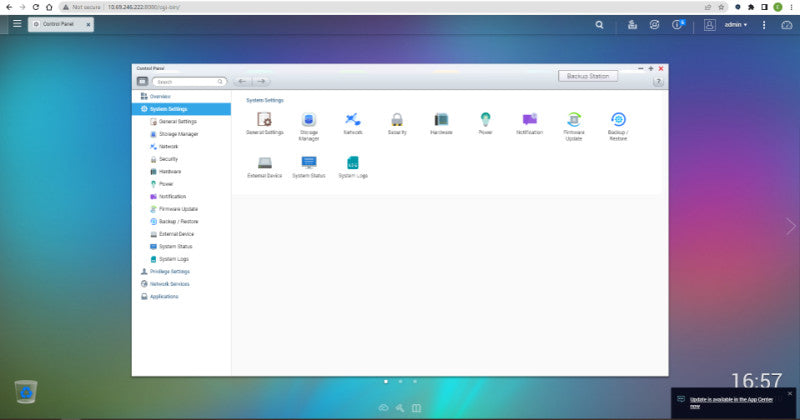Click update available in App Center link
This screenshot has height=420, width=800.
point(731,403)
